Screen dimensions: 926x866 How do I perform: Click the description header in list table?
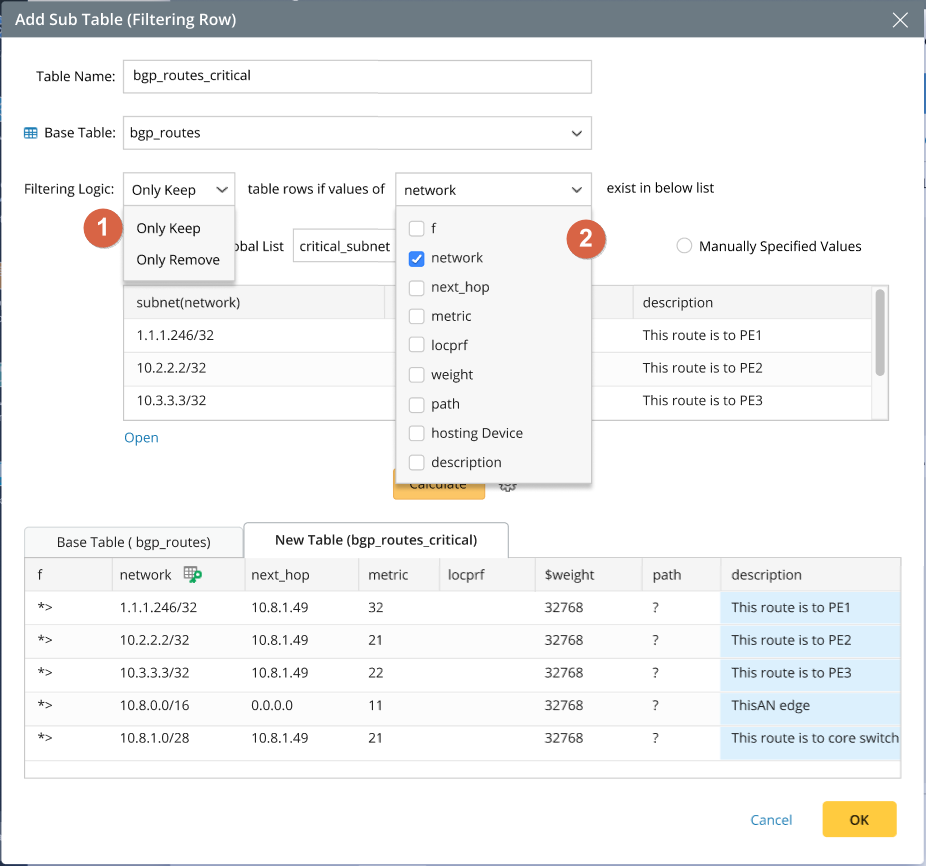(x=752, y=302)
